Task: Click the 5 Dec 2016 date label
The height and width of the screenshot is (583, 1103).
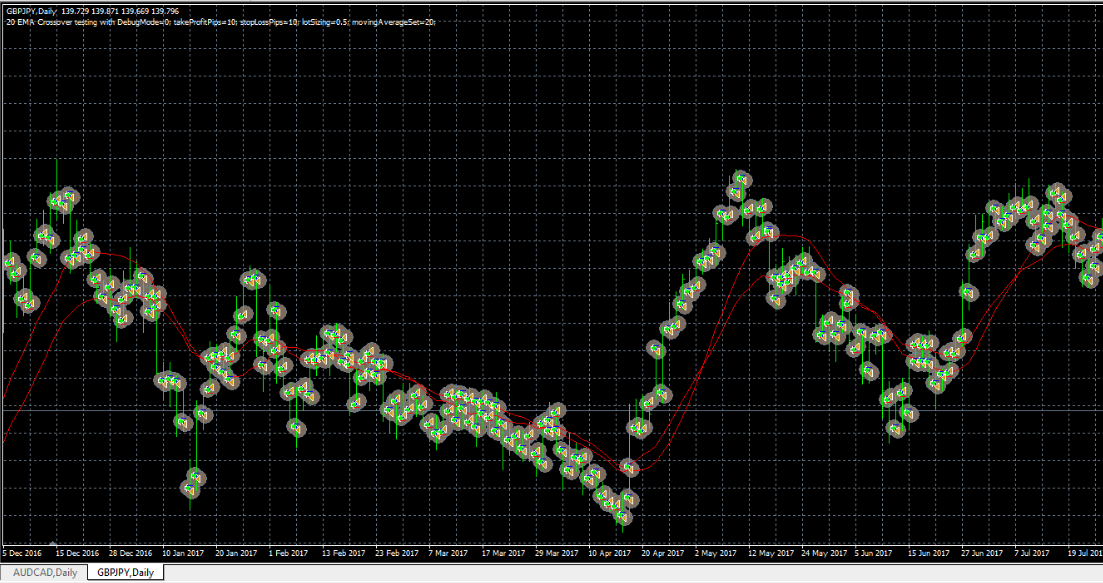Action: click(x=23, y=553)
